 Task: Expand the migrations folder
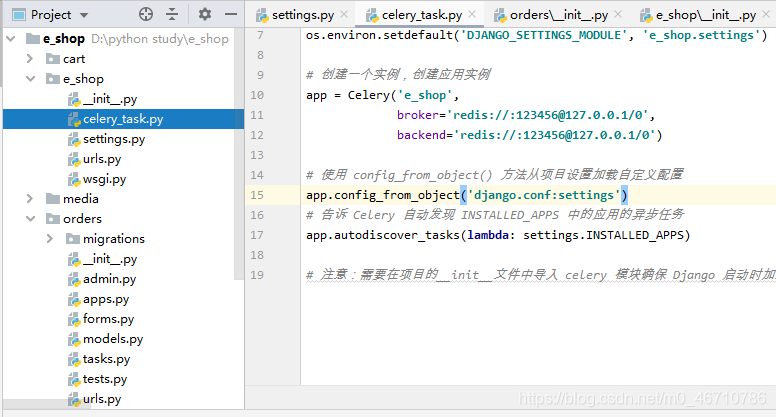tap(49, 239)
